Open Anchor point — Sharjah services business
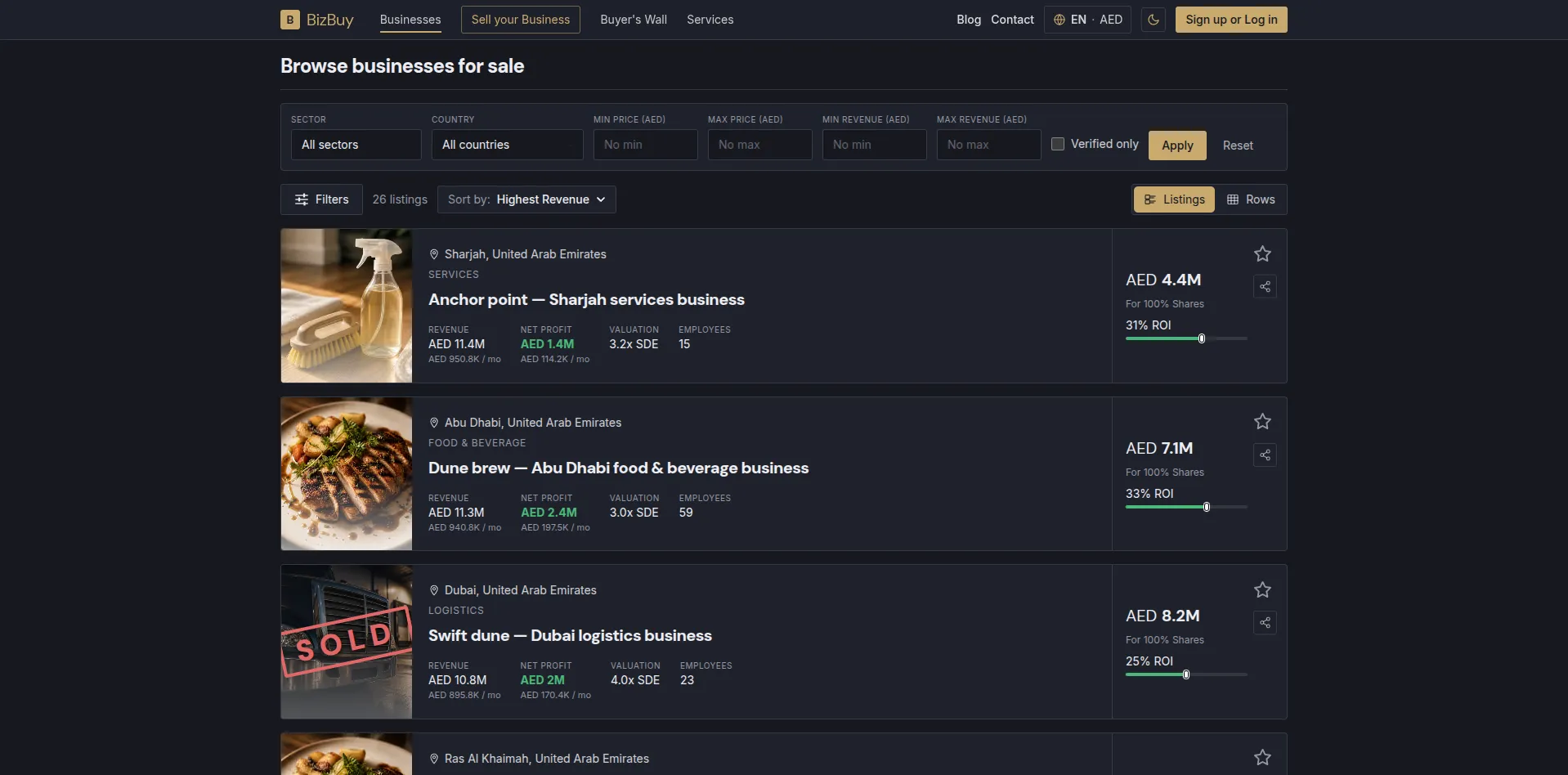The height and width of the screenshot is (775, 1568). pos(586,300)
